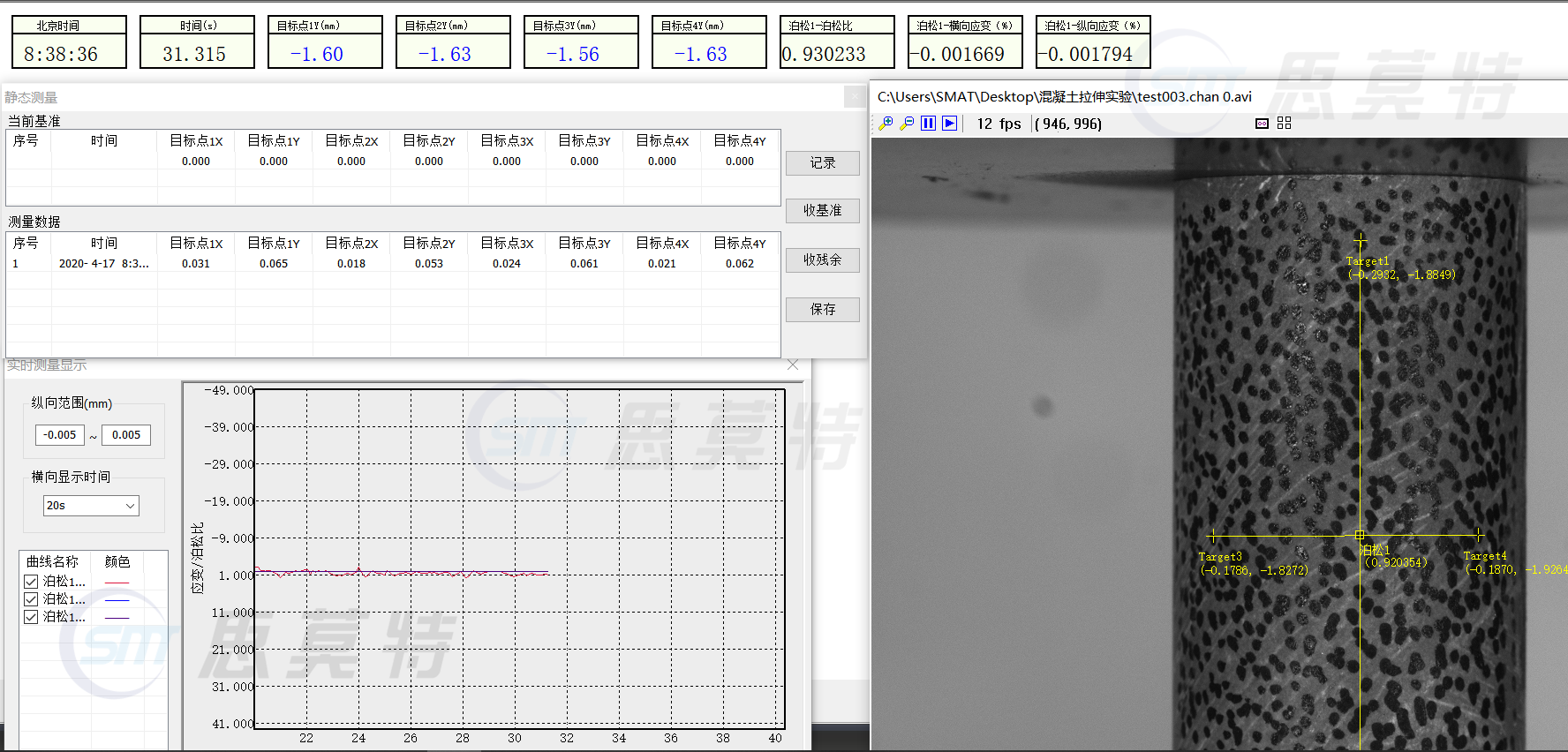Close the 实时测量显示 panel with its X
The height and width of the screenshot is (752, 1568).
point(792,365)
